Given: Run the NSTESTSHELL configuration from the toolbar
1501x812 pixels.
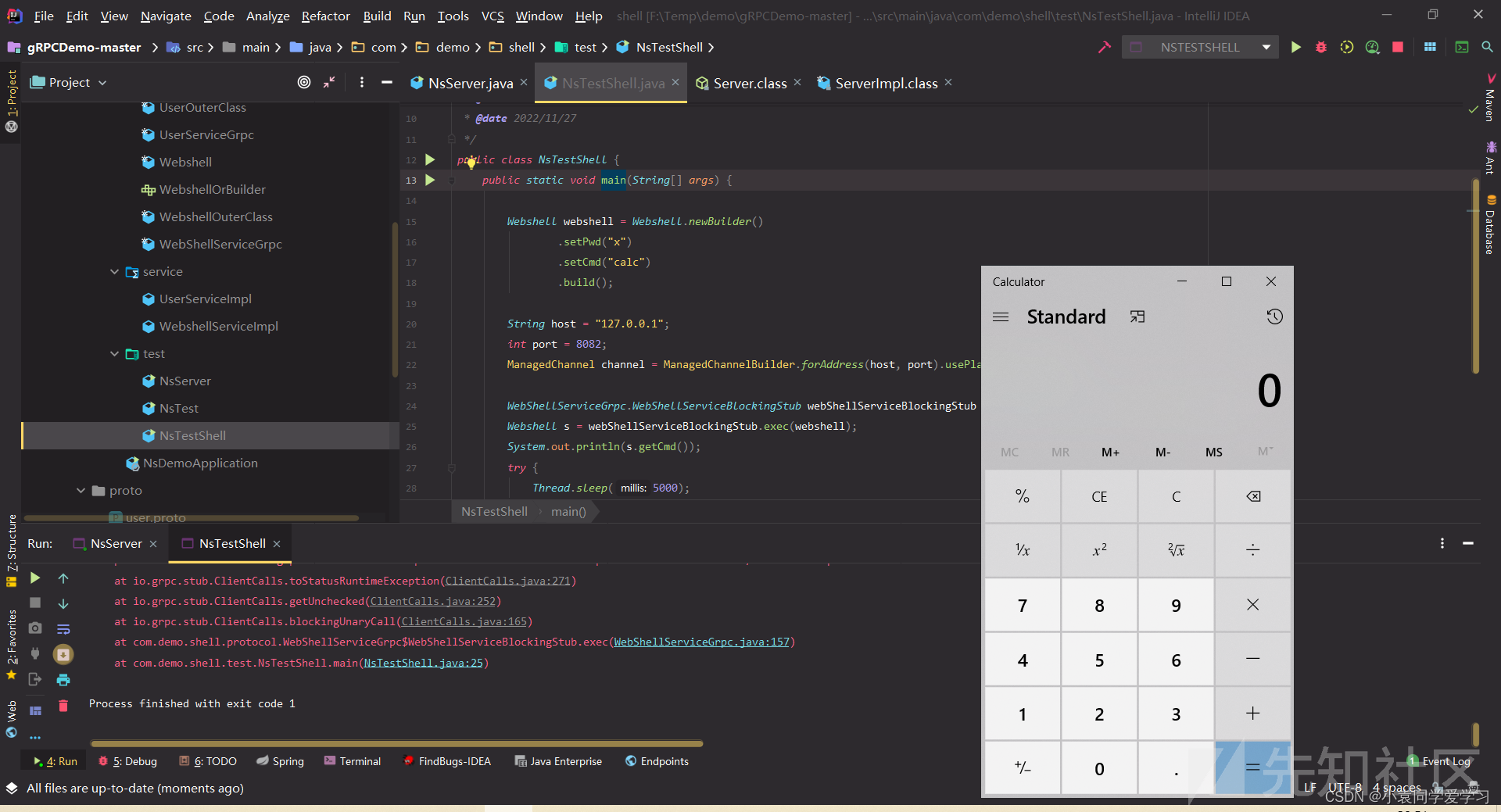Looking at the screenshot, I should pos(1295,47).
